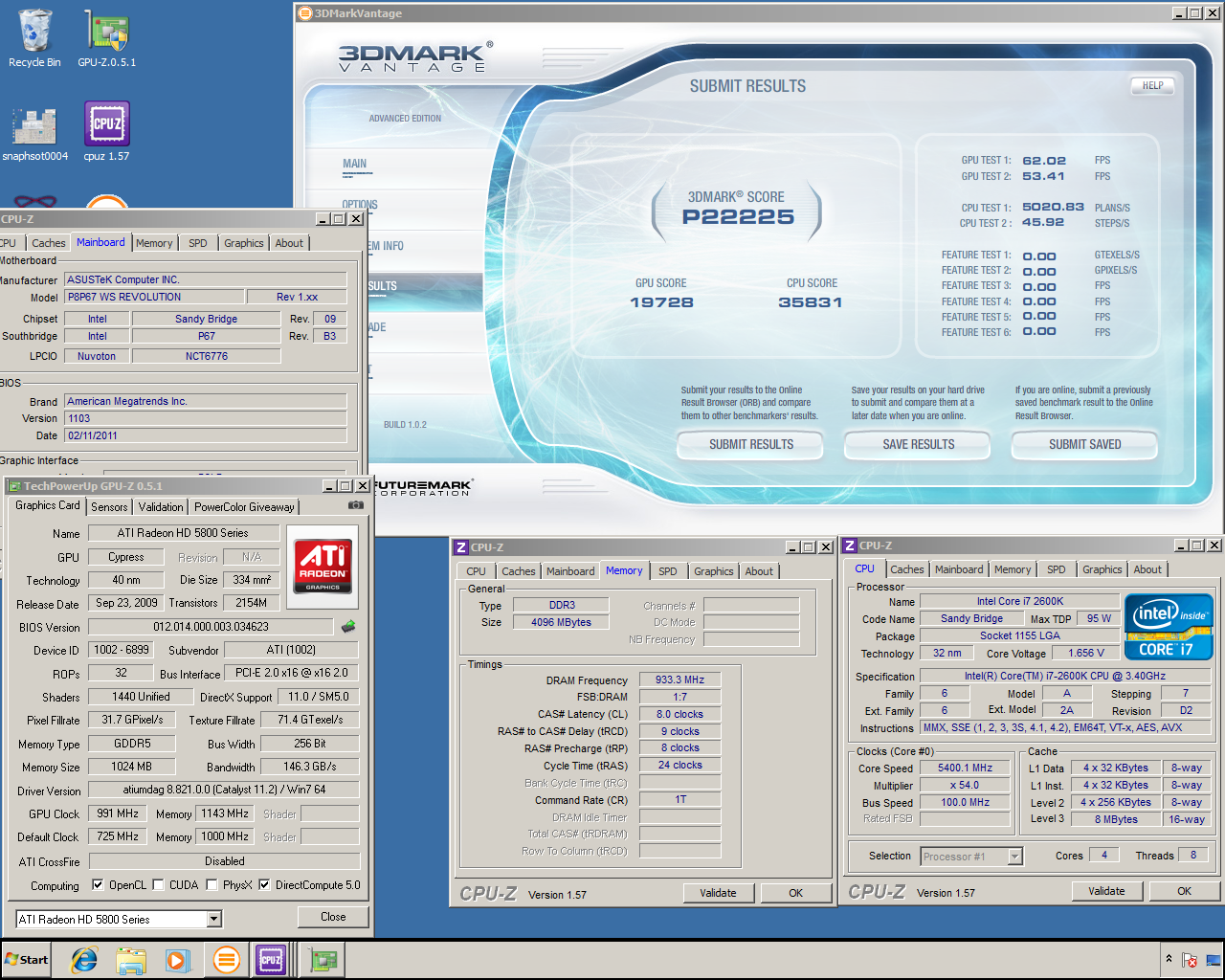Image resolution: width=1225 pixels, height=980 pixels.
Task: Toggle the PhysX checkbox in GPU-Z
Action: click(212, 884)
